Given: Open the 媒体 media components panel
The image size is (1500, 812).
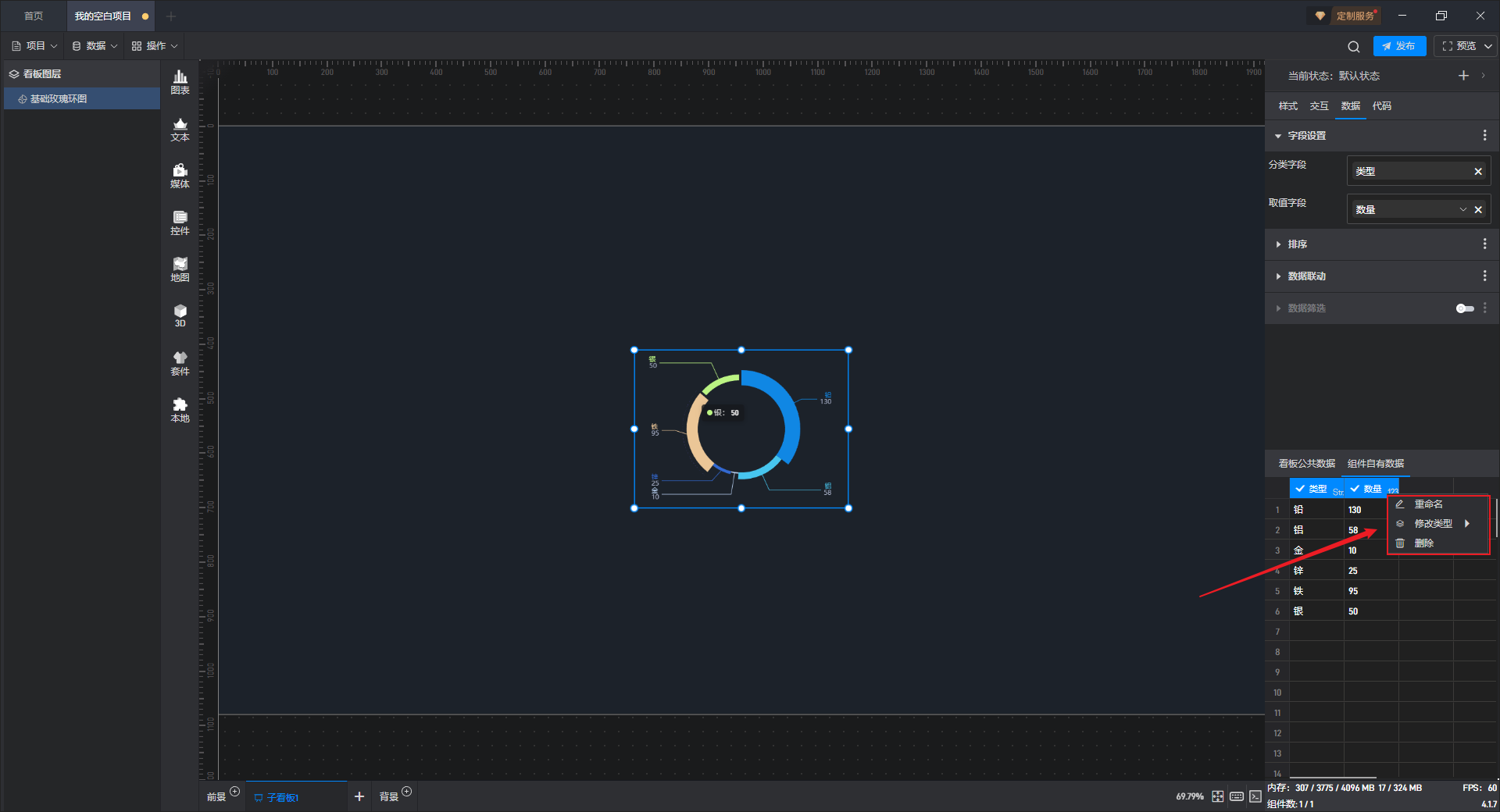Looking at the screenshot, I should pyautogui.click(x=180, y=176).
